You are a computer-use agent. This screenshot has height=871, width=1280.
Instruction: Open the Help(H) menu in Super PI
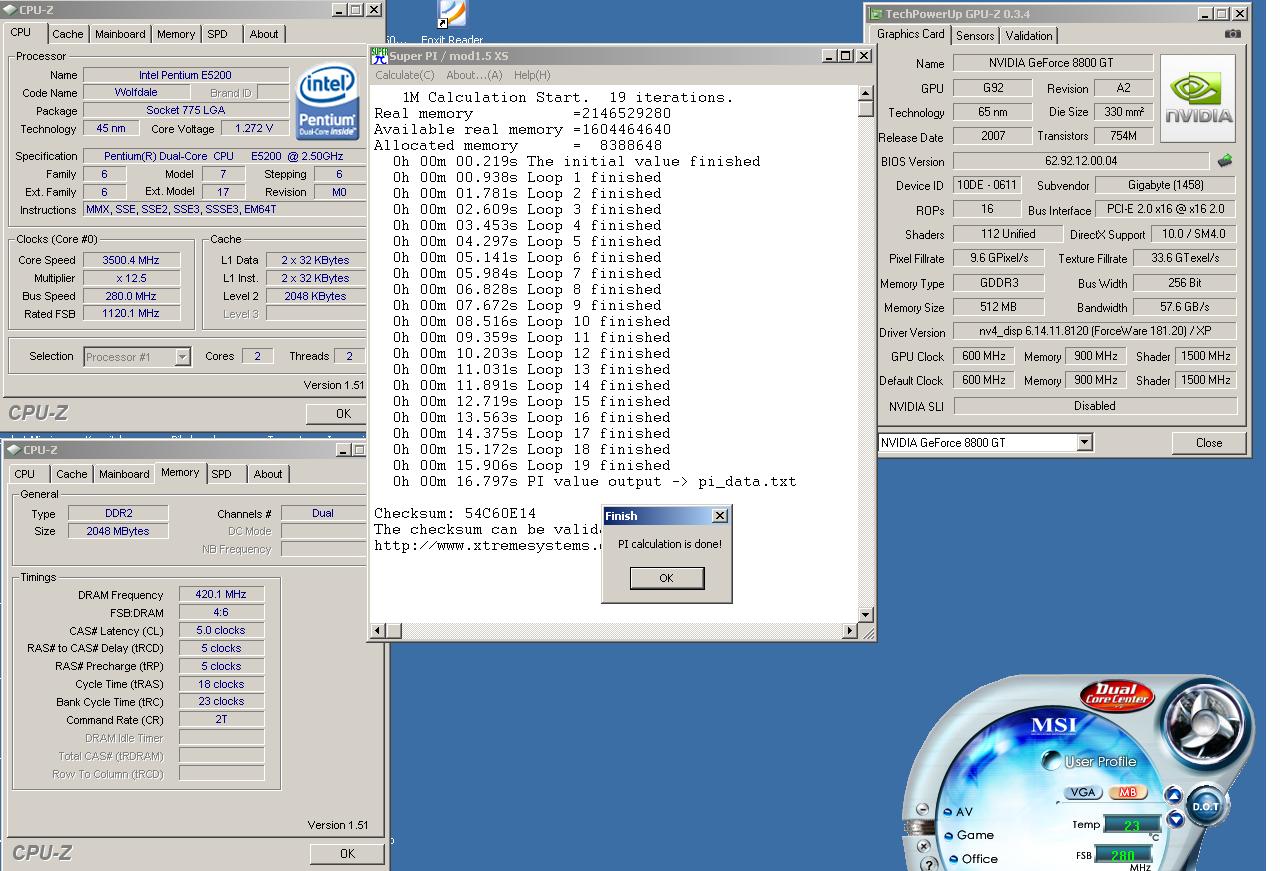tap(531, 75)
